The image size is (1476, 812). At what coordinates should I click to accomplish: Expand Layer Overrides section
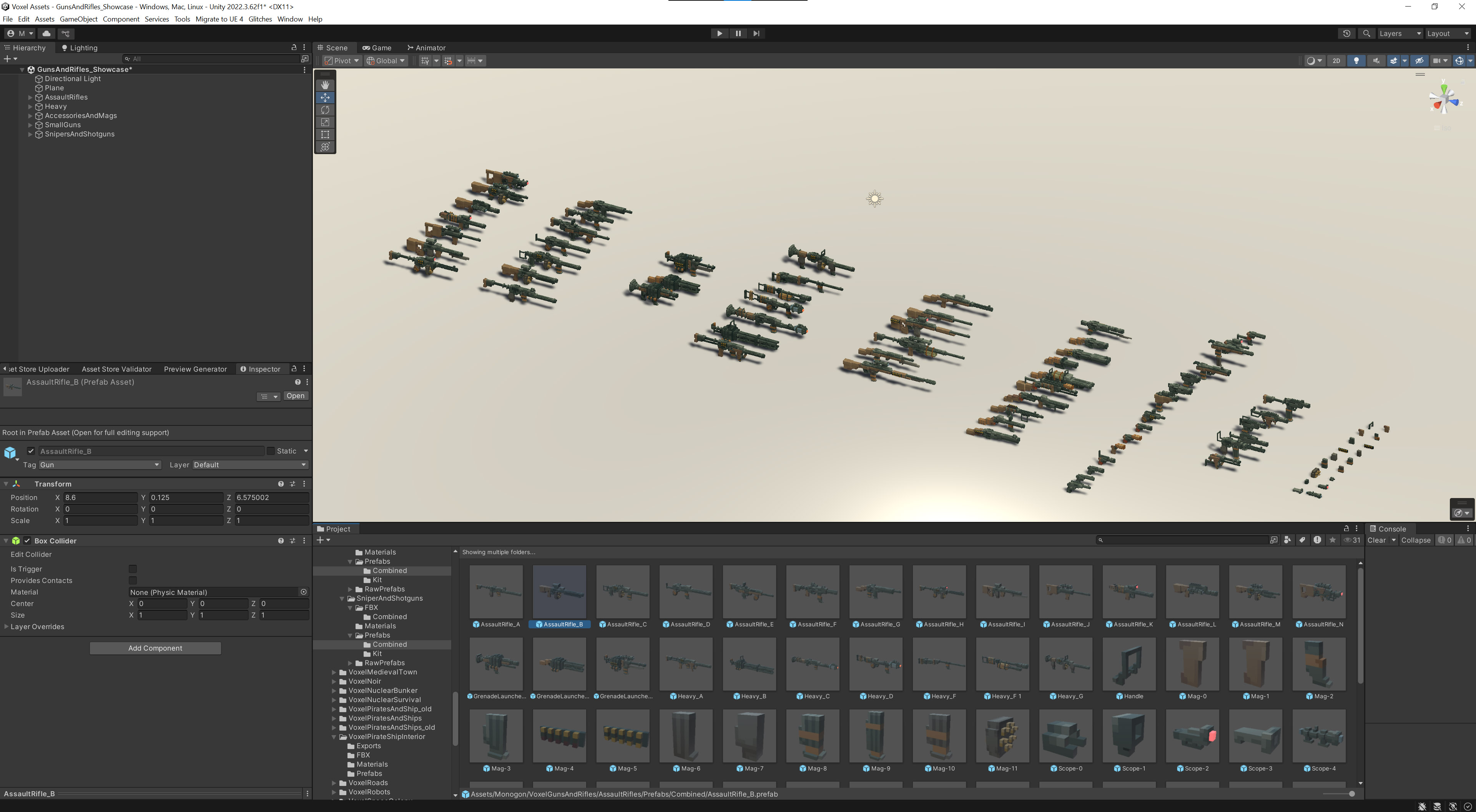click(x=6, y=626)
